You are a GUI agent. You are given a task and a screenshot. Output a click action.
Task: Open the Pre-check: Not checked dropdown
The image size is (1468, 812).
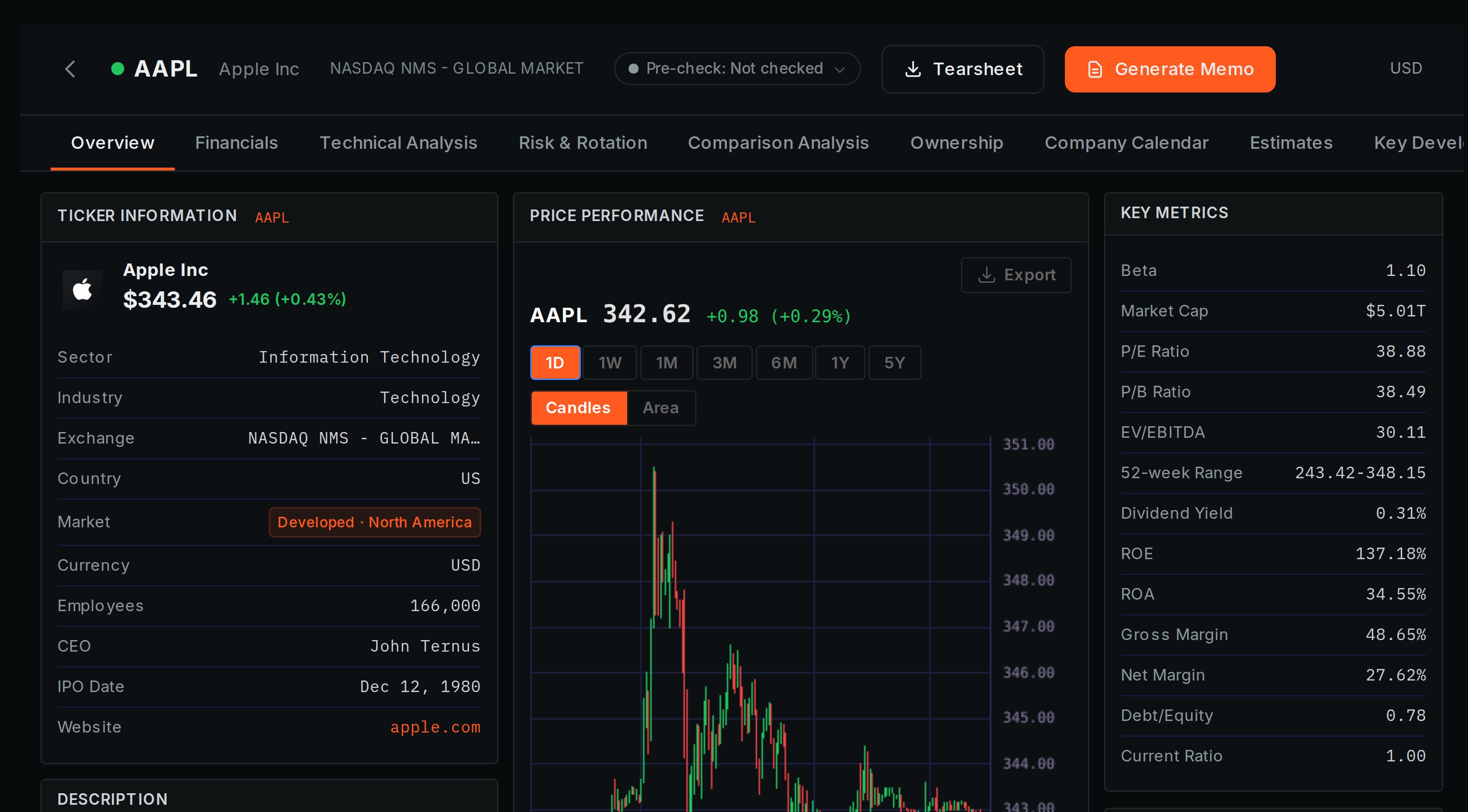coord(737,69)
